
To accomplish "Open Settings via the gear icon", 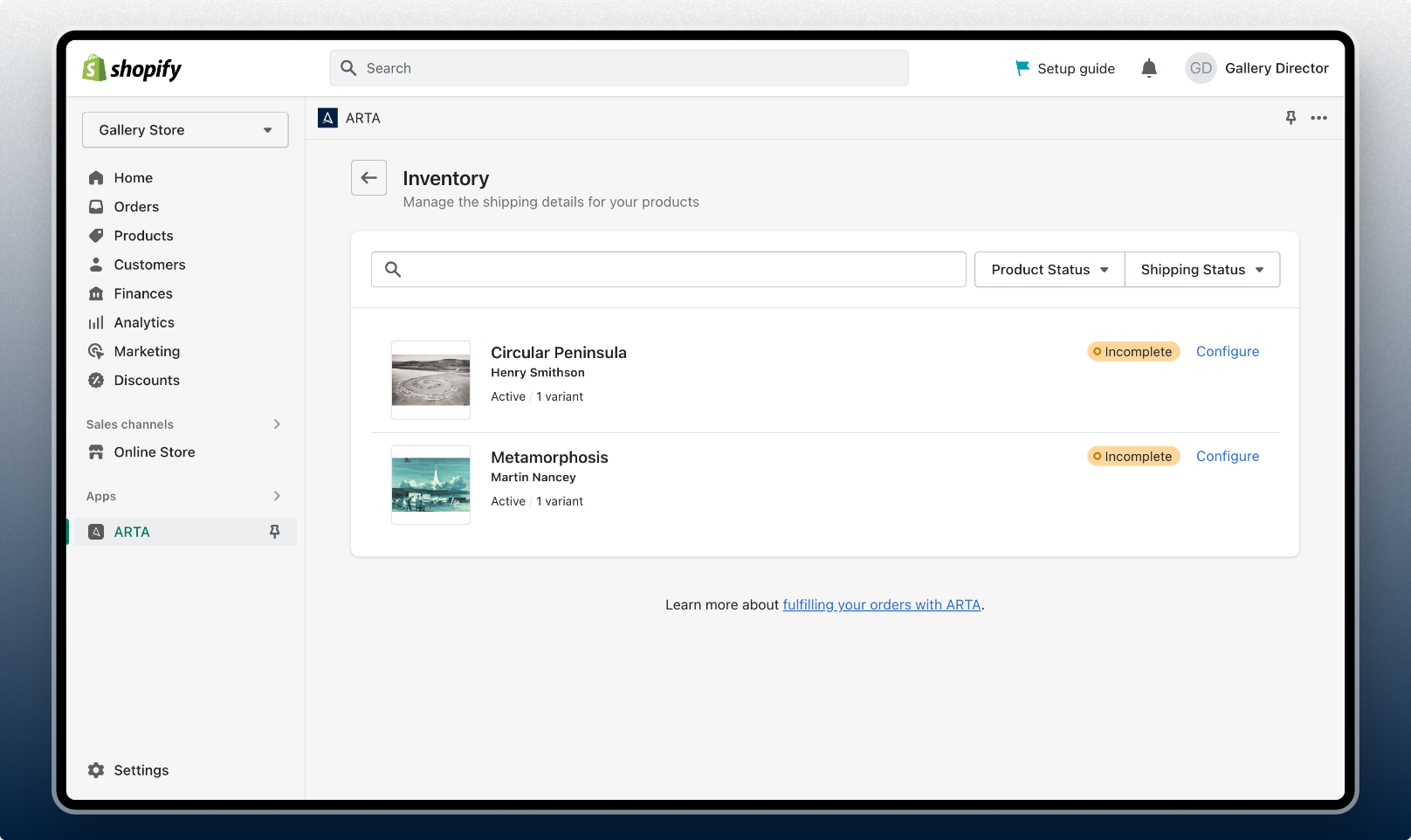I will tap(96, 770).
